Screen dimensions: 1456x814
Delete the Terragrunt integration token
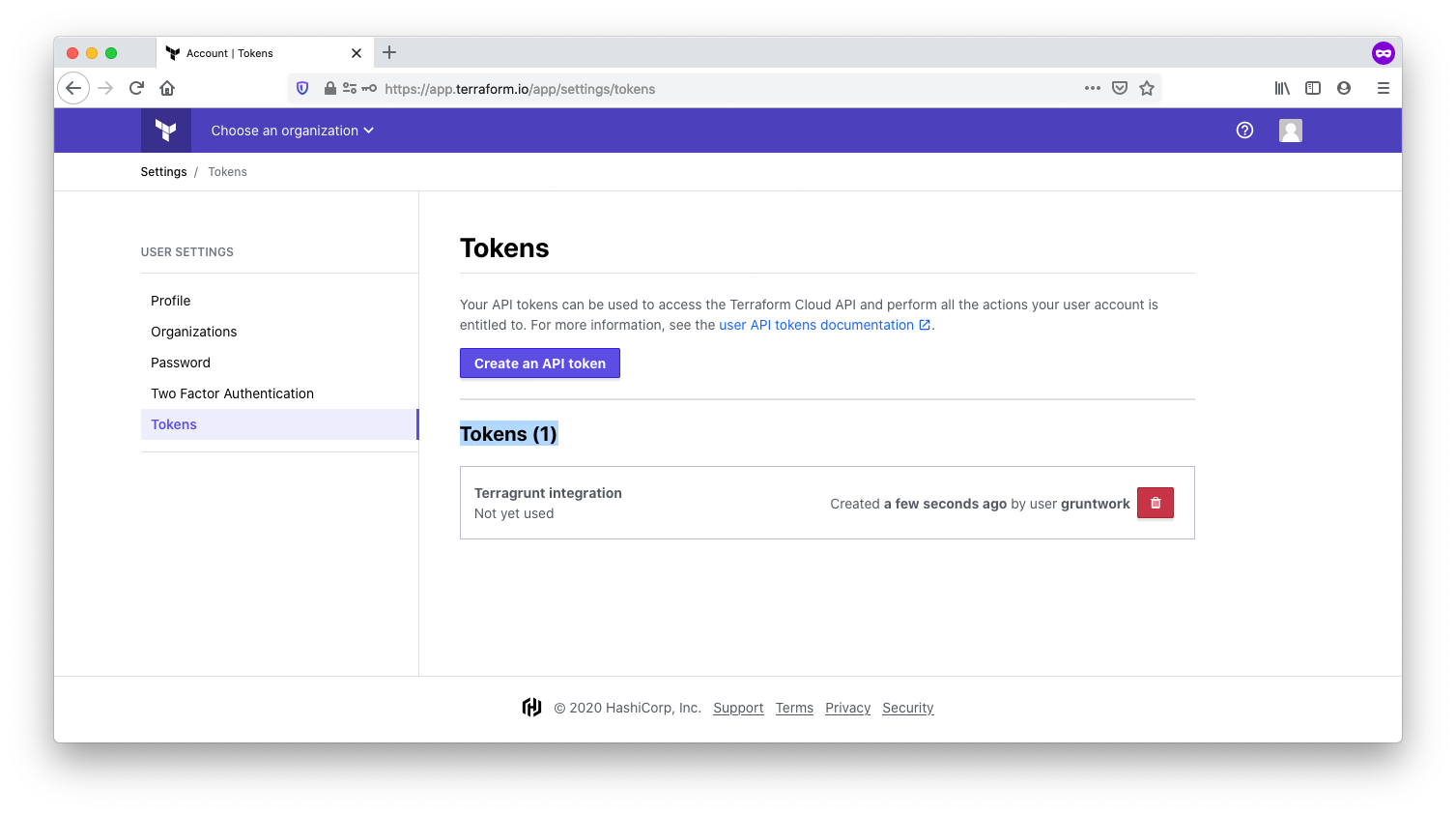[1155, 503]
